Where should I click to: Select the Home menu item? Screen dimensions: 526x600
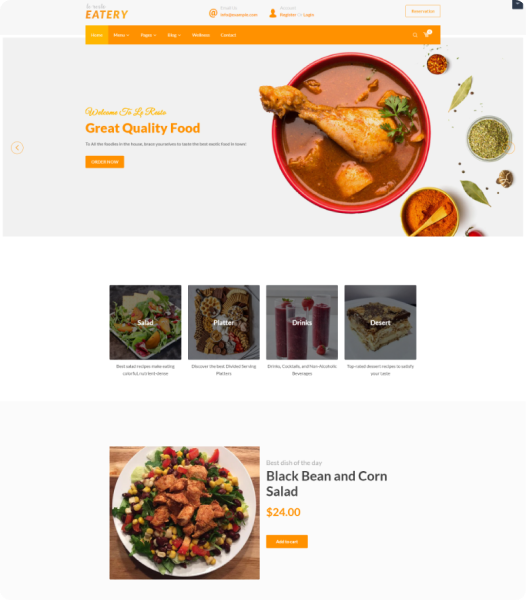pos(97,35)
